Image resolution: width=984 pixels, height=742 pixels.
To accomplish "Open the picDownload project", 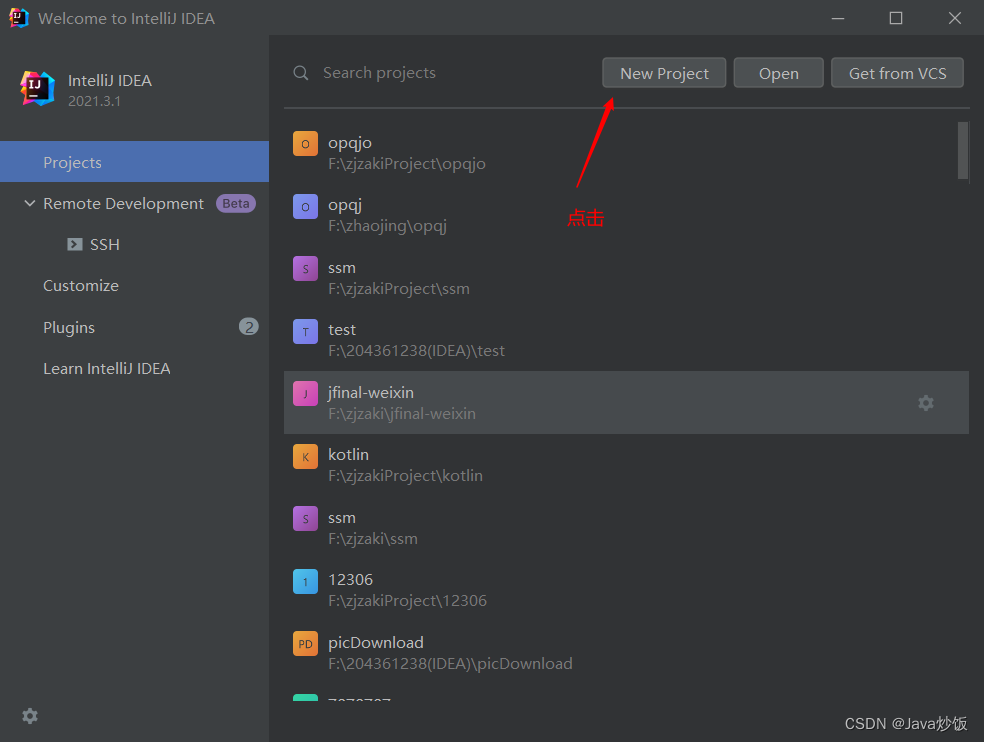I will pos(626,652).
